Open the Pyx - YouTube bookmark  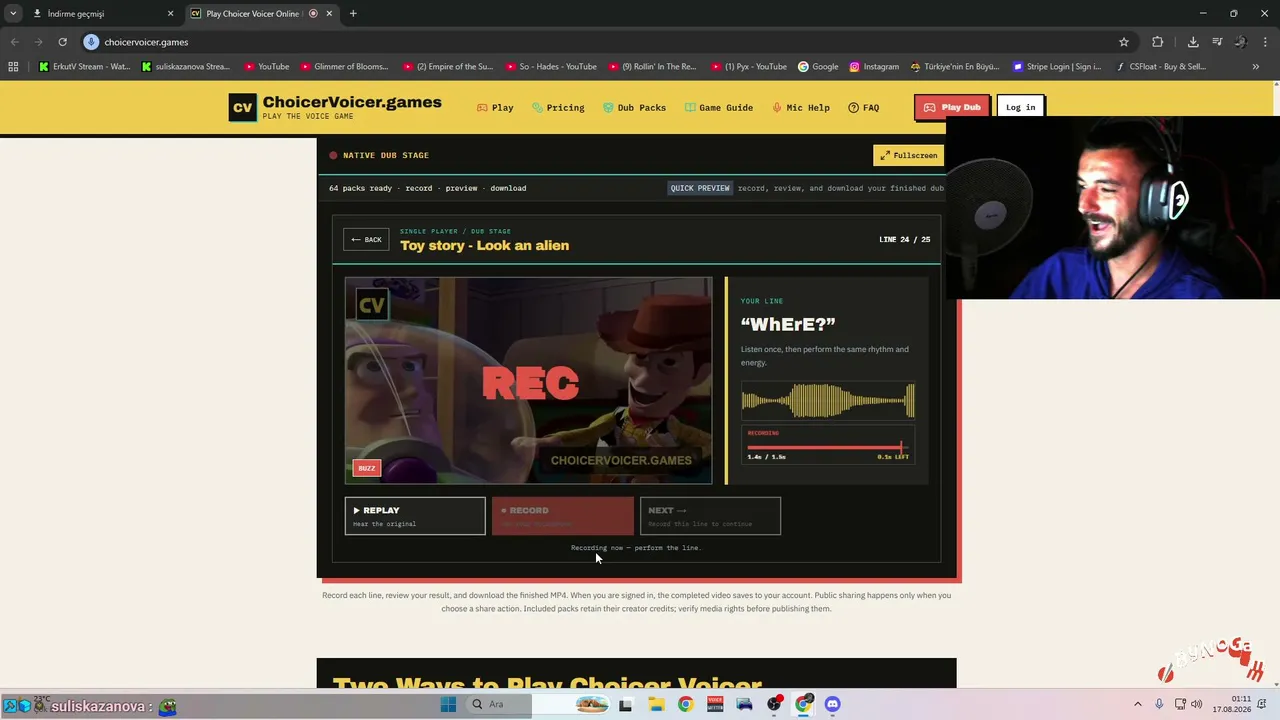748,67
